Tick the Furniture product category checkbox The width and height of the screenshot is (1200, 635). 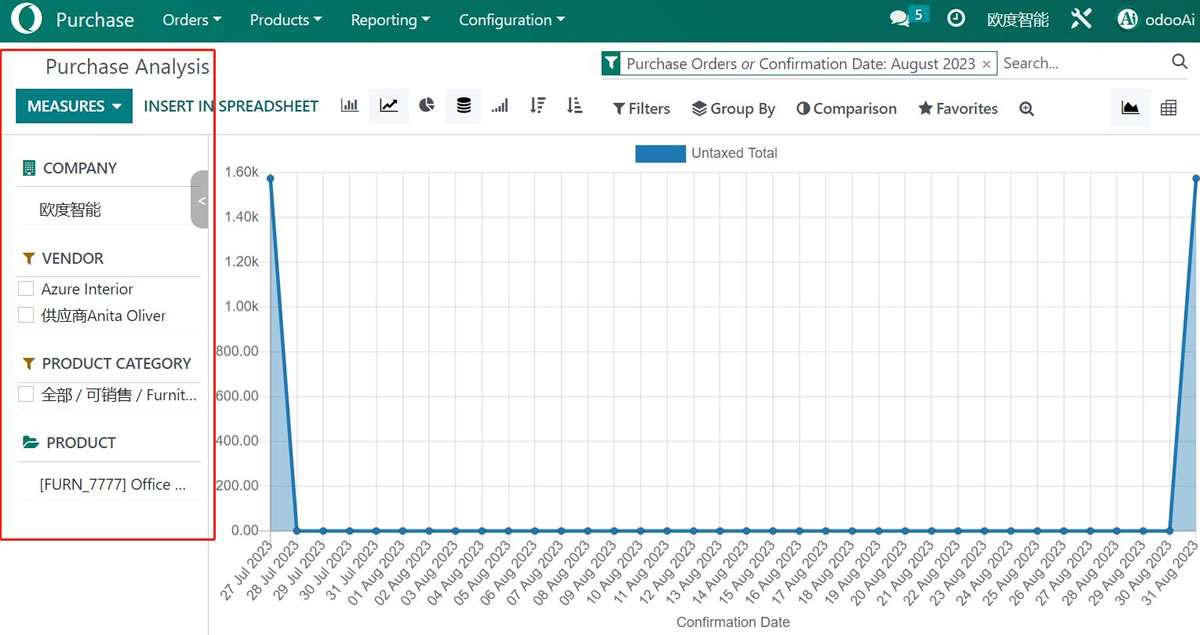pos(26,394)
